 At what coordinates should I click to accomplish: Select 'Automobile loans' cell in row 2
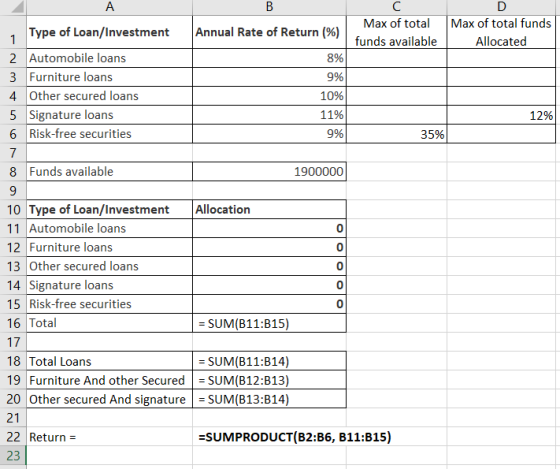tap(110, 58)
